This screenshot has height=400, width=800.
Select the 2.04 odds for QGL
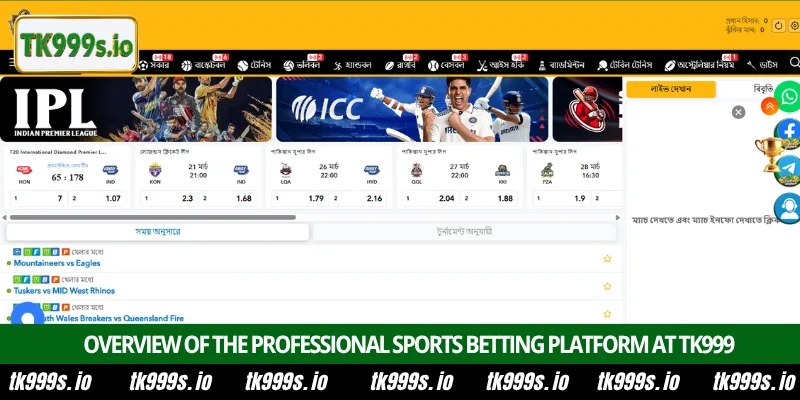click(430, 198)
